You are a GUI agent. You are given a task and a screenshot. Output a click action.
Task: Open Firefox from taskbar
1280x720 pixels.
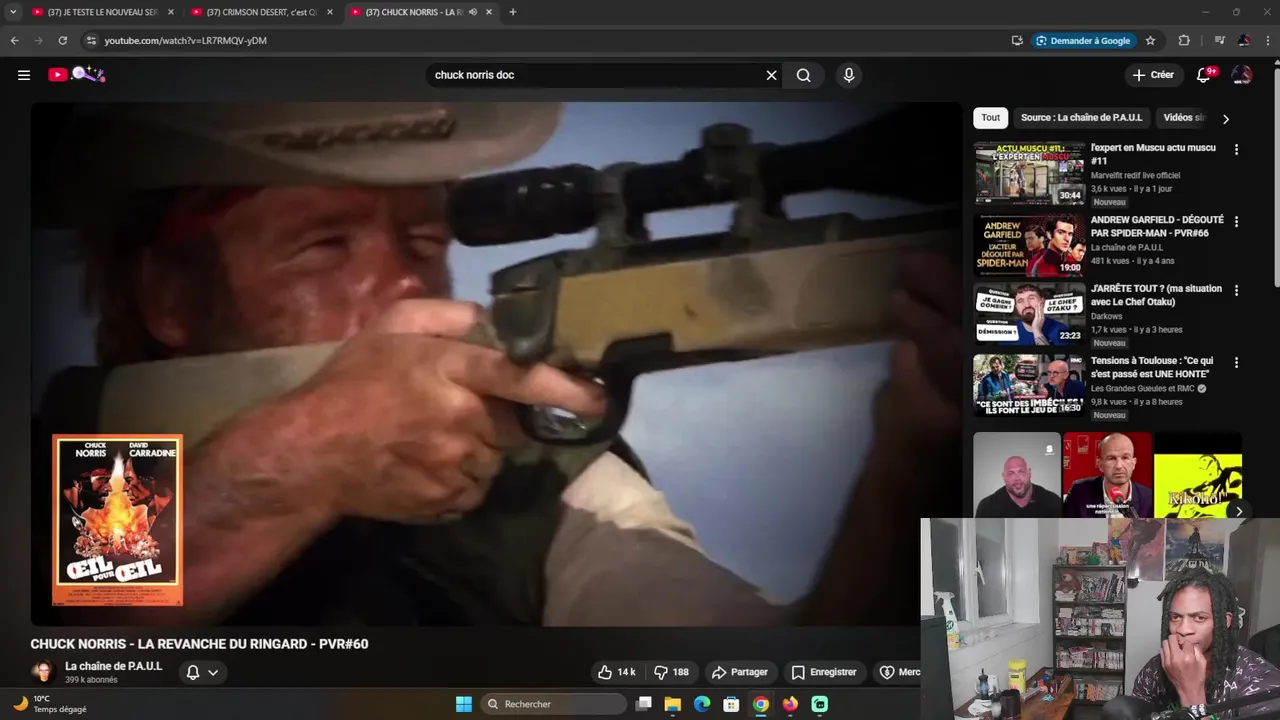coord(790,704)
